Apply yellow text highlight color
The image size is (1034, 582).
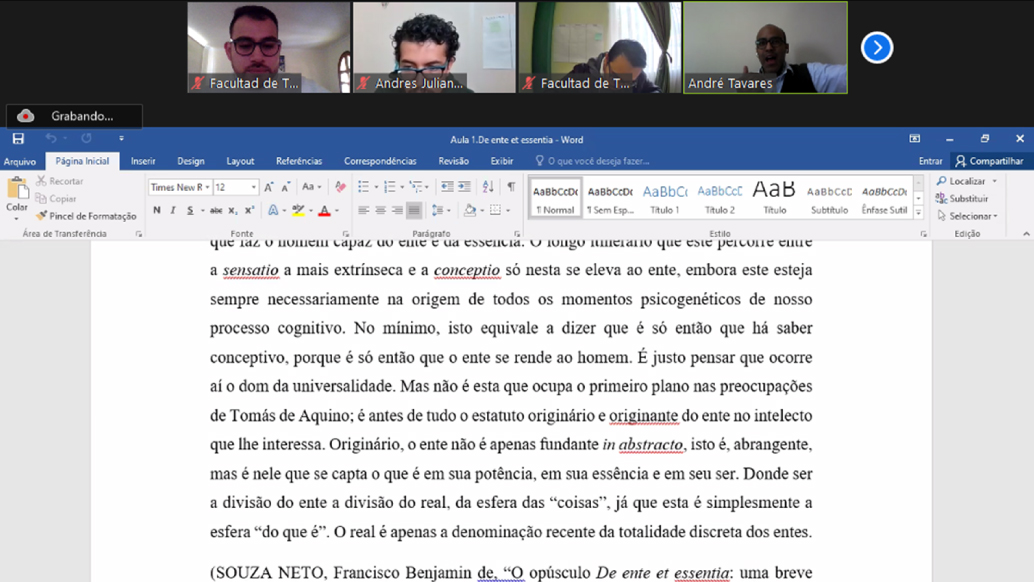point(298,210)
